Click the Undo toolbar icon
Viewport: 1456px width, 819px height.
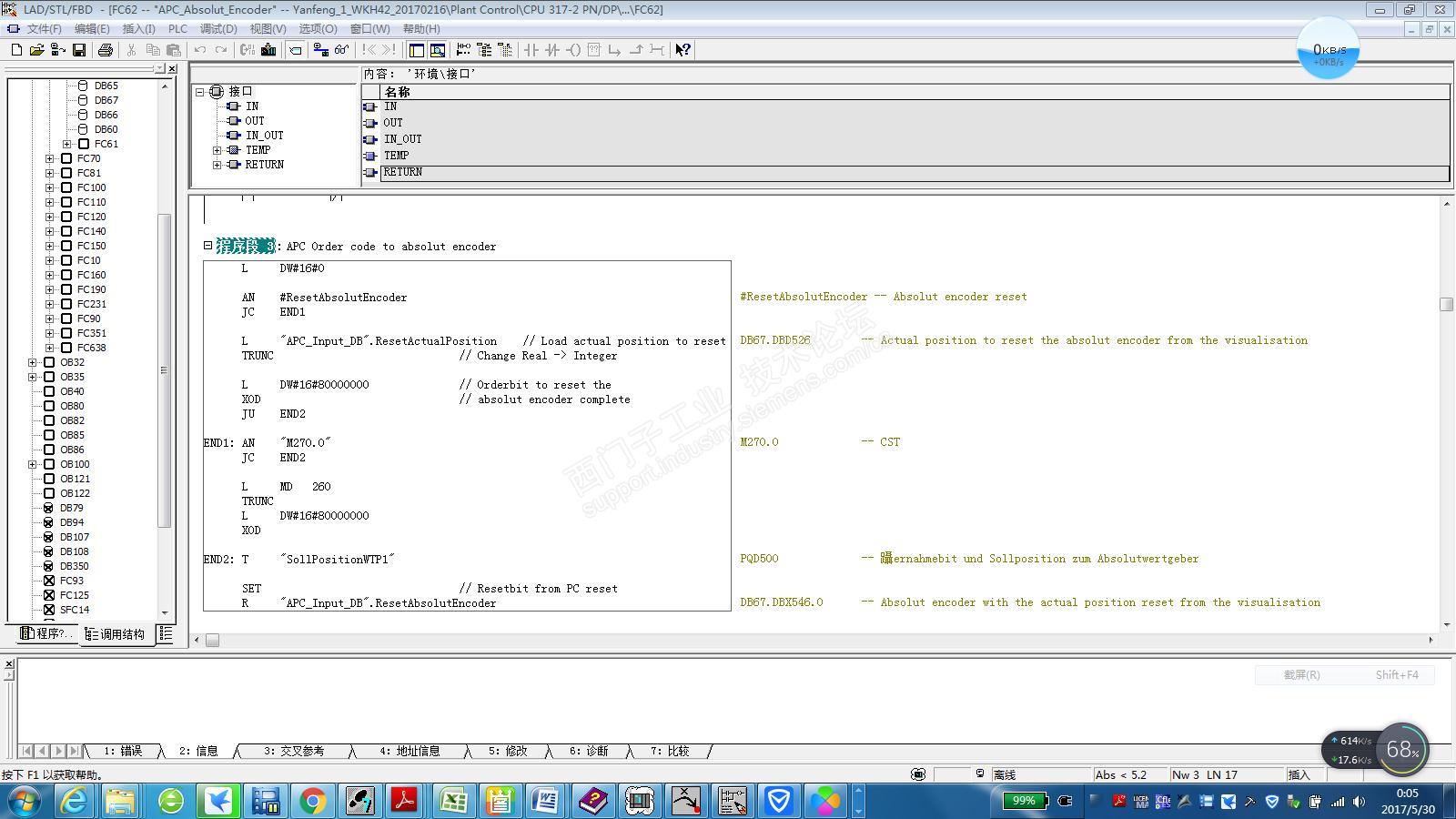pos(200,50)
